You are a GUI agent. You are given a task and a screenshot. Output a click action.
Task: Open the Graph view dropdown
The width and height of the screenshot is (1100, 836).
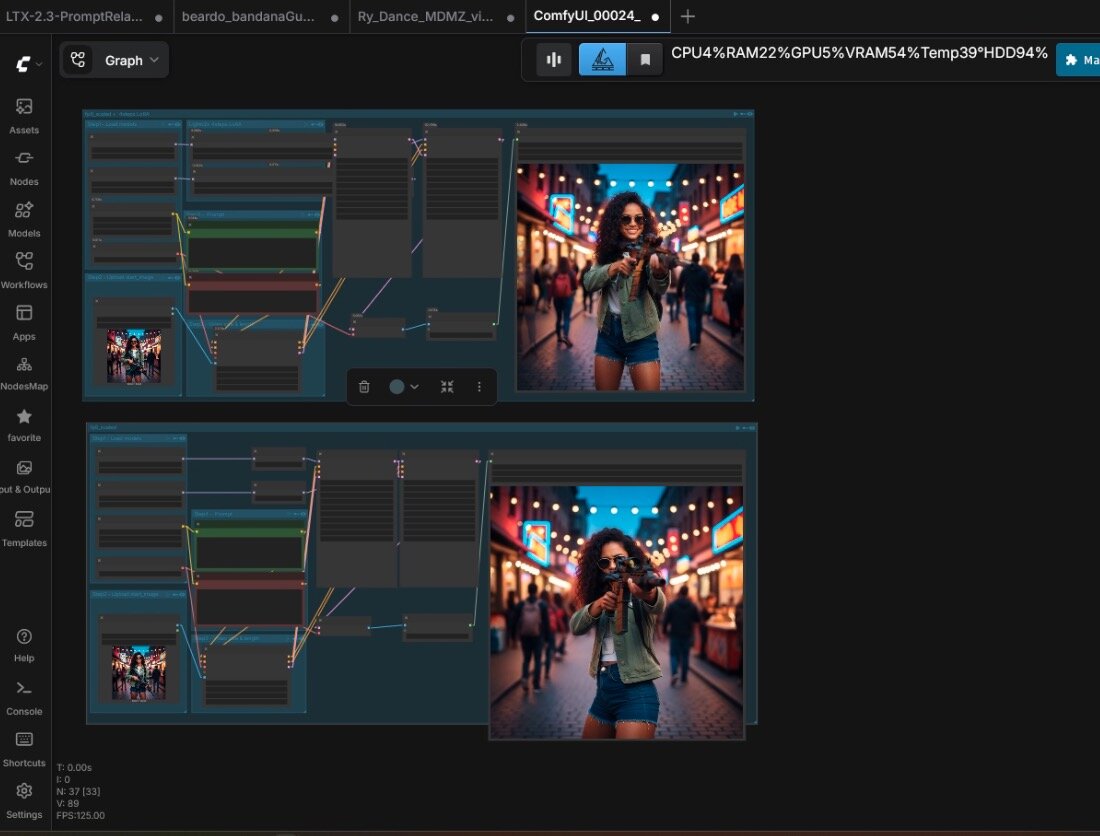114,60
